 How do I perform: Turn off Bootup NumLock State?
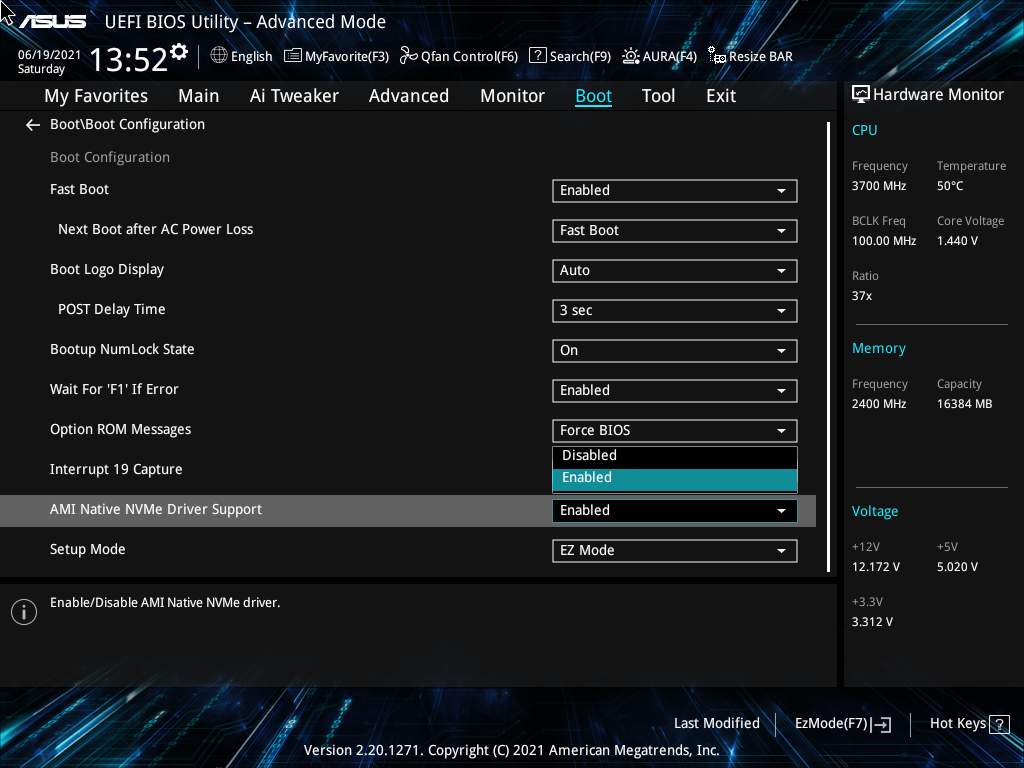click(x=674, y=350)
